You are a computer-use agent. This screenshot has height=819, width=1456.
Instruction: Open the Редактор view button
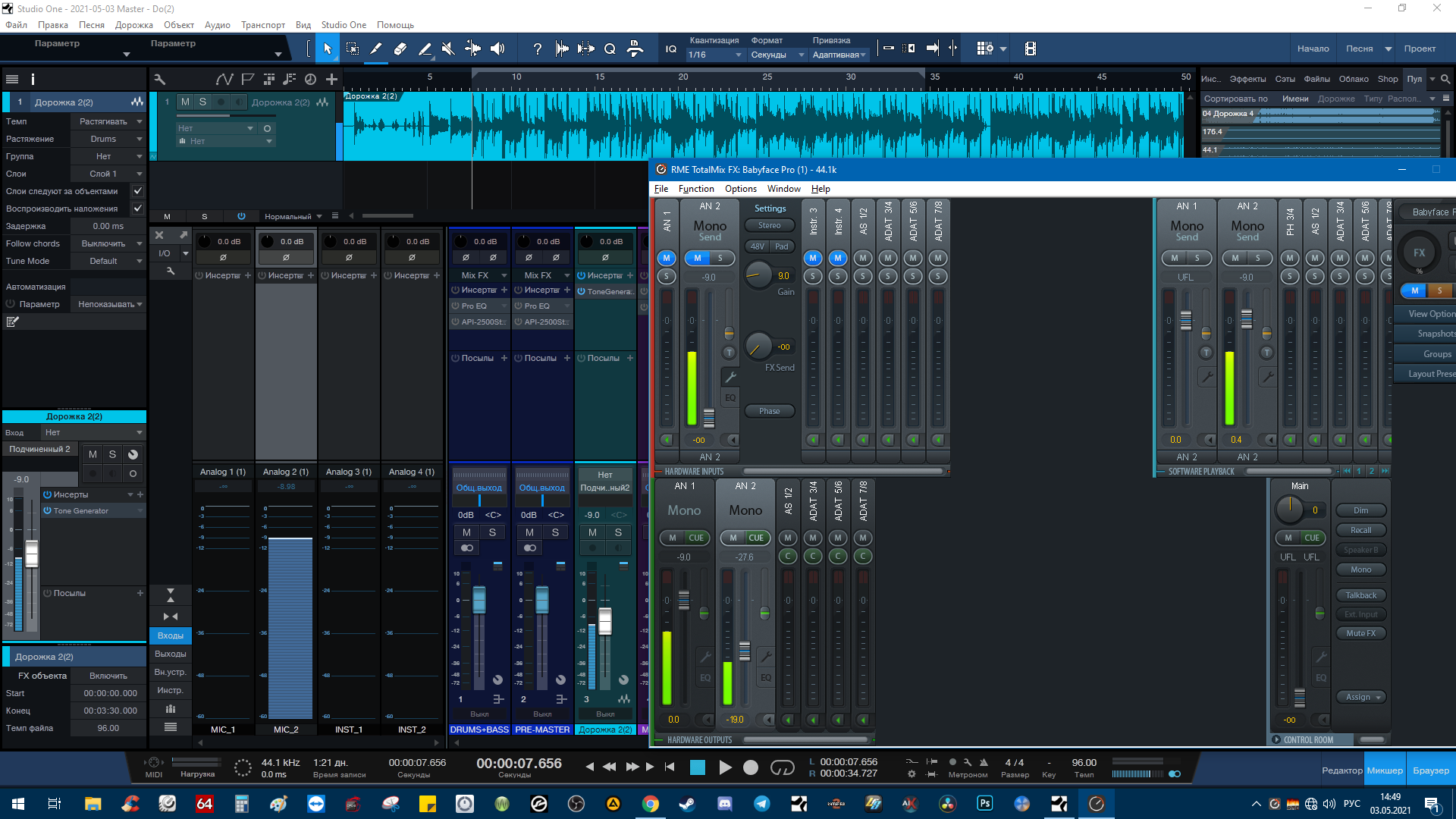pyautogui.click(x=1341, y=770)
